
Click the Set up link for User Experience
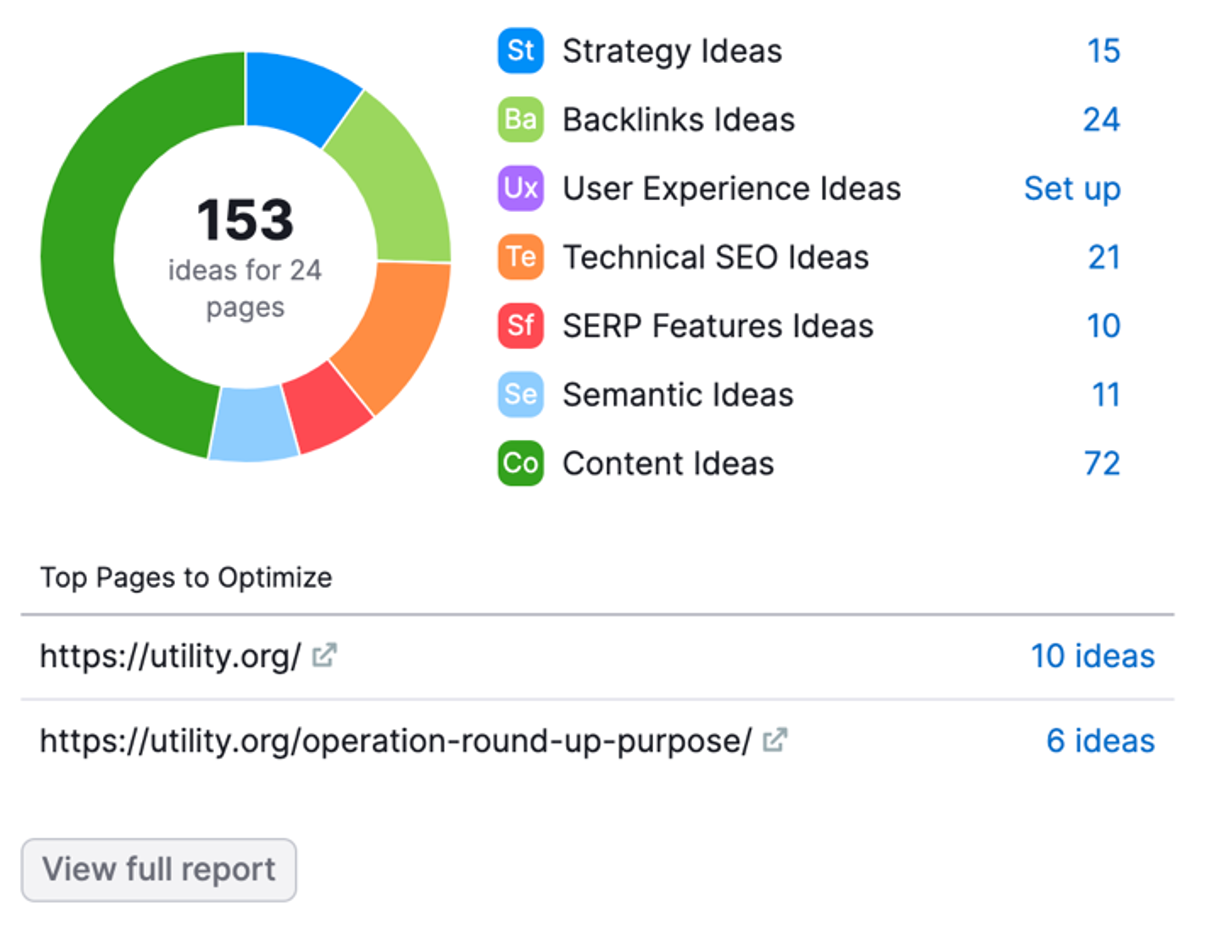click(x=1072, y=189)
